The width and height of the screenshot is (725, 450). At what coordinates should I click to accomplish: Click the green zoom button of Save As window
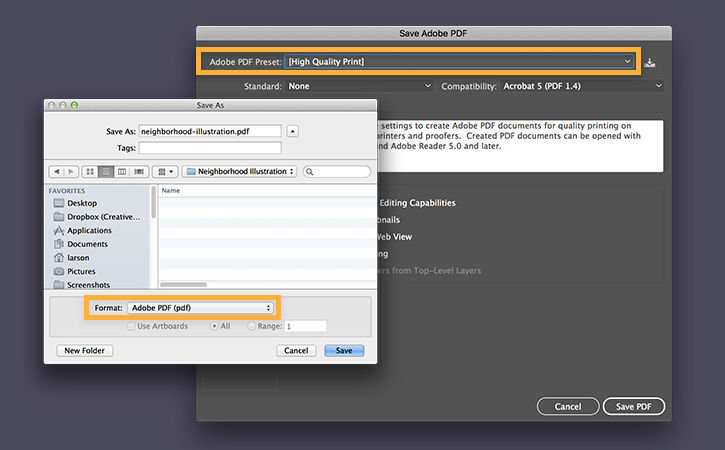coord(74,105)
